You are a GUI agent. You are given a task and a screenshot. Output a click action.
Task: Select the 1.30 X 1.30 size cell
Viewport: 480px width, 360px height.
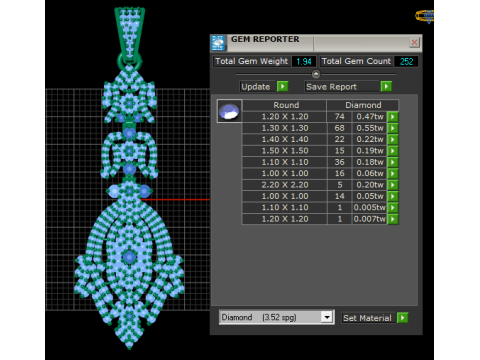[284, 128]
